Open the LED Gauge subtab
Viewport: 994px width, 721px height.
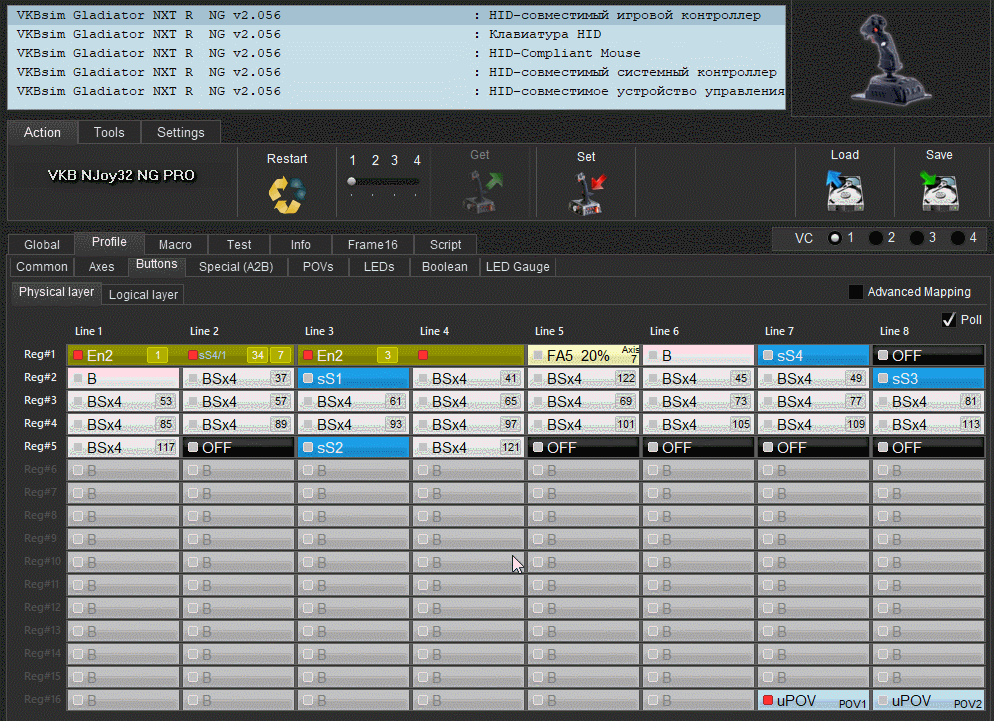(516, 267)
